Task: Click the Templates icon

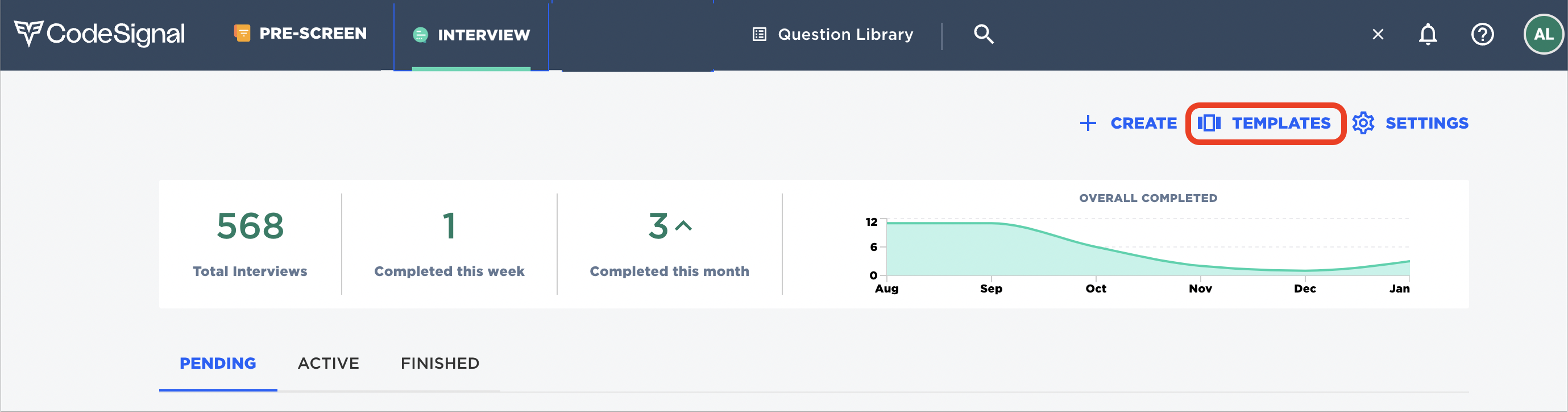Action: coord(1209,123)
